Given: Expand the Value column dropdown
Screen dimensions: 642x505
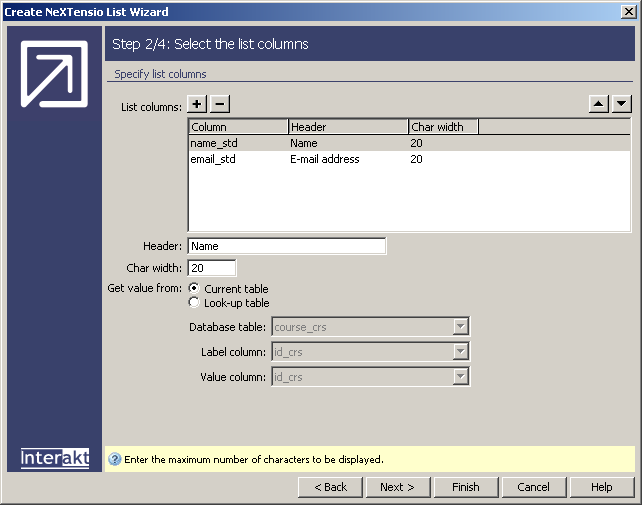Looking at the screenshot, I should point(460,377).
